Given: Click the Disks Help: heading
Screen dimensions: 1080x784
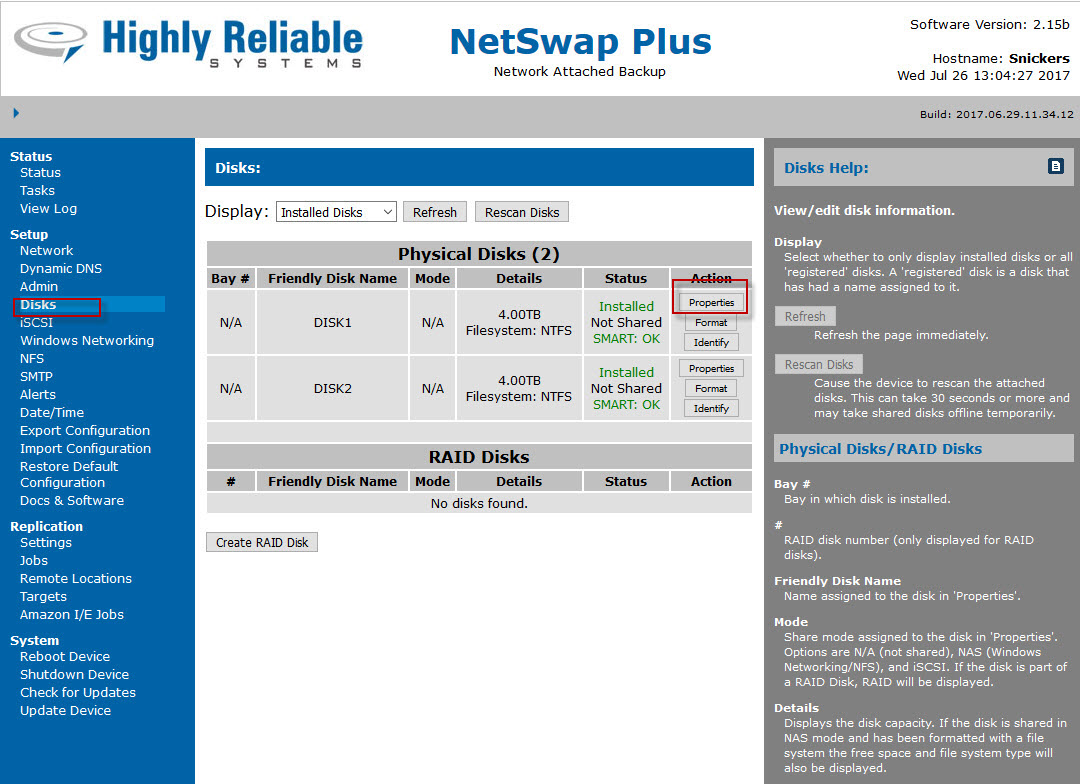Looking at the screenshot, I should point(826,168).
